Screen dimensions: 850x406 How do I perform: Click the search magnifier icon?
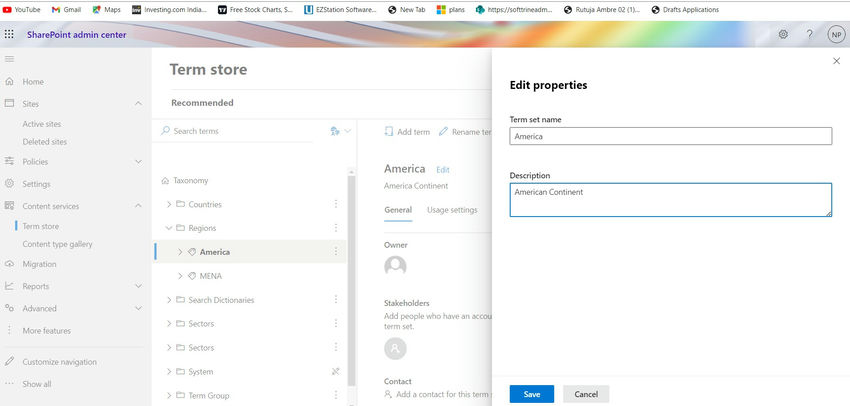pyautogui.click(x=166, y=131)
